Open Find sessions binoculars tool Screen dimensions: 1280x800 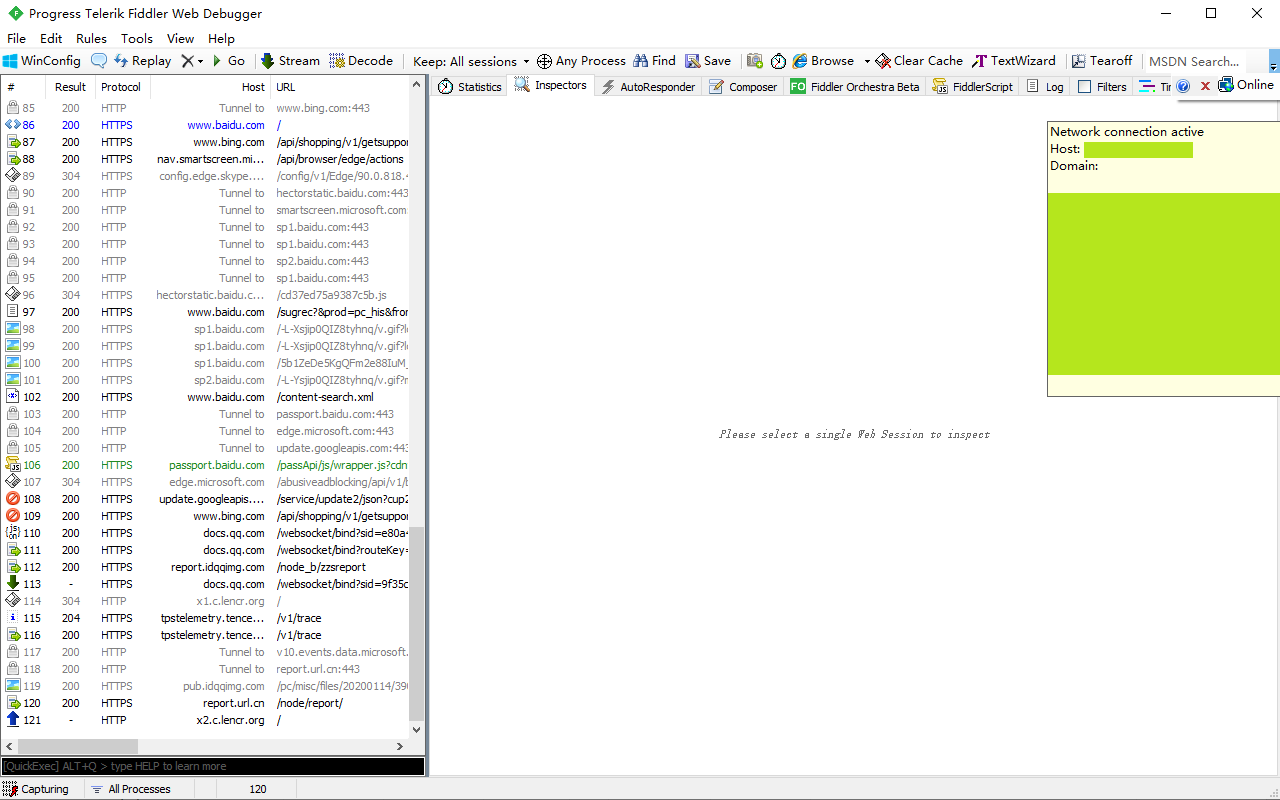click(654, 61)
